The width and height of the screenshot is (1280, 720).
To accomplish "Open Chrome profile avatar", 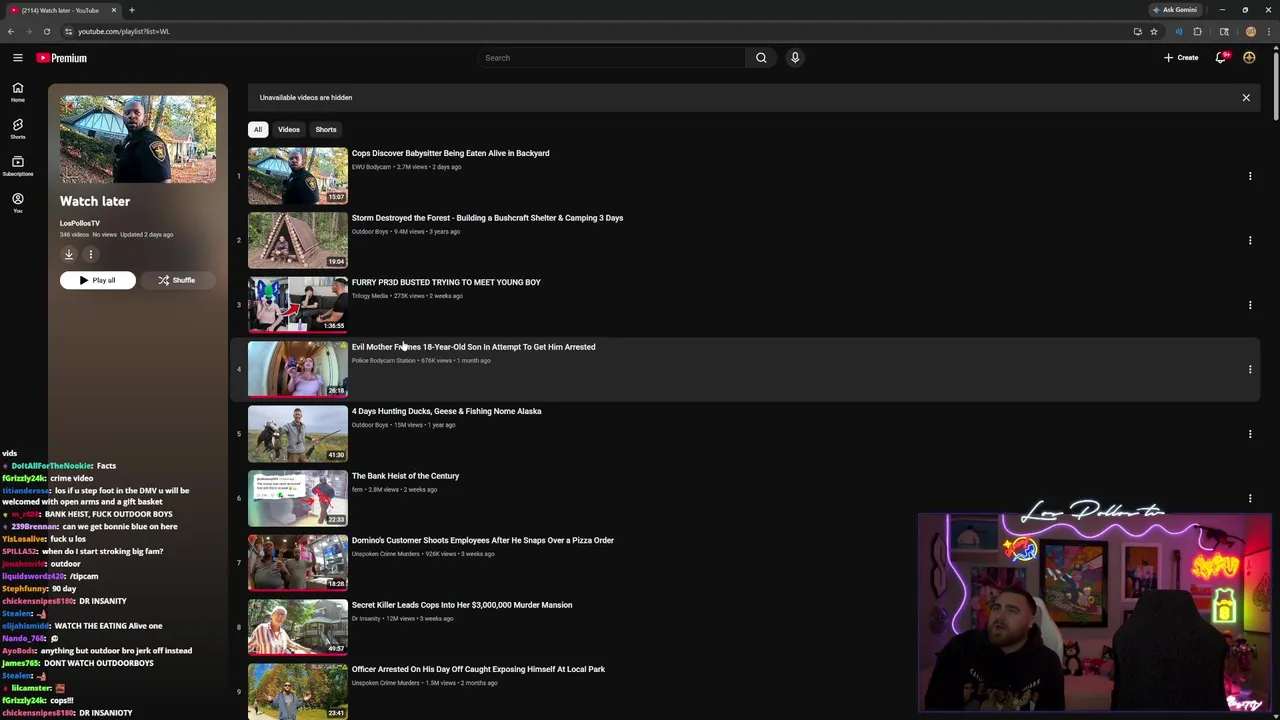I will pos(1250,31).
